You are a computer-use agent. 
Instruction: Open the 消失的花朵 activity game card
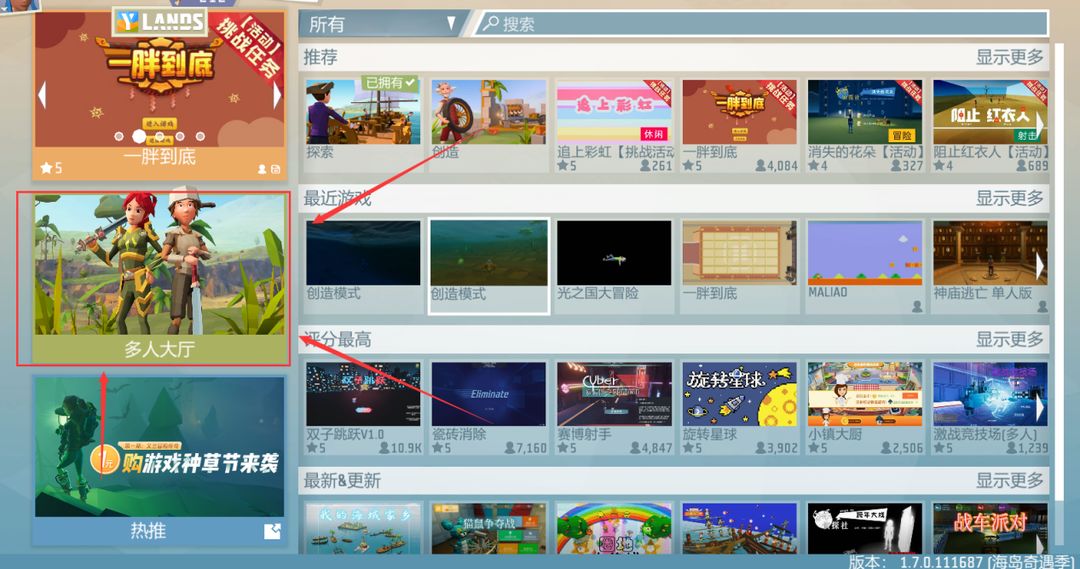pyautogui.click(x=864, y=125)
